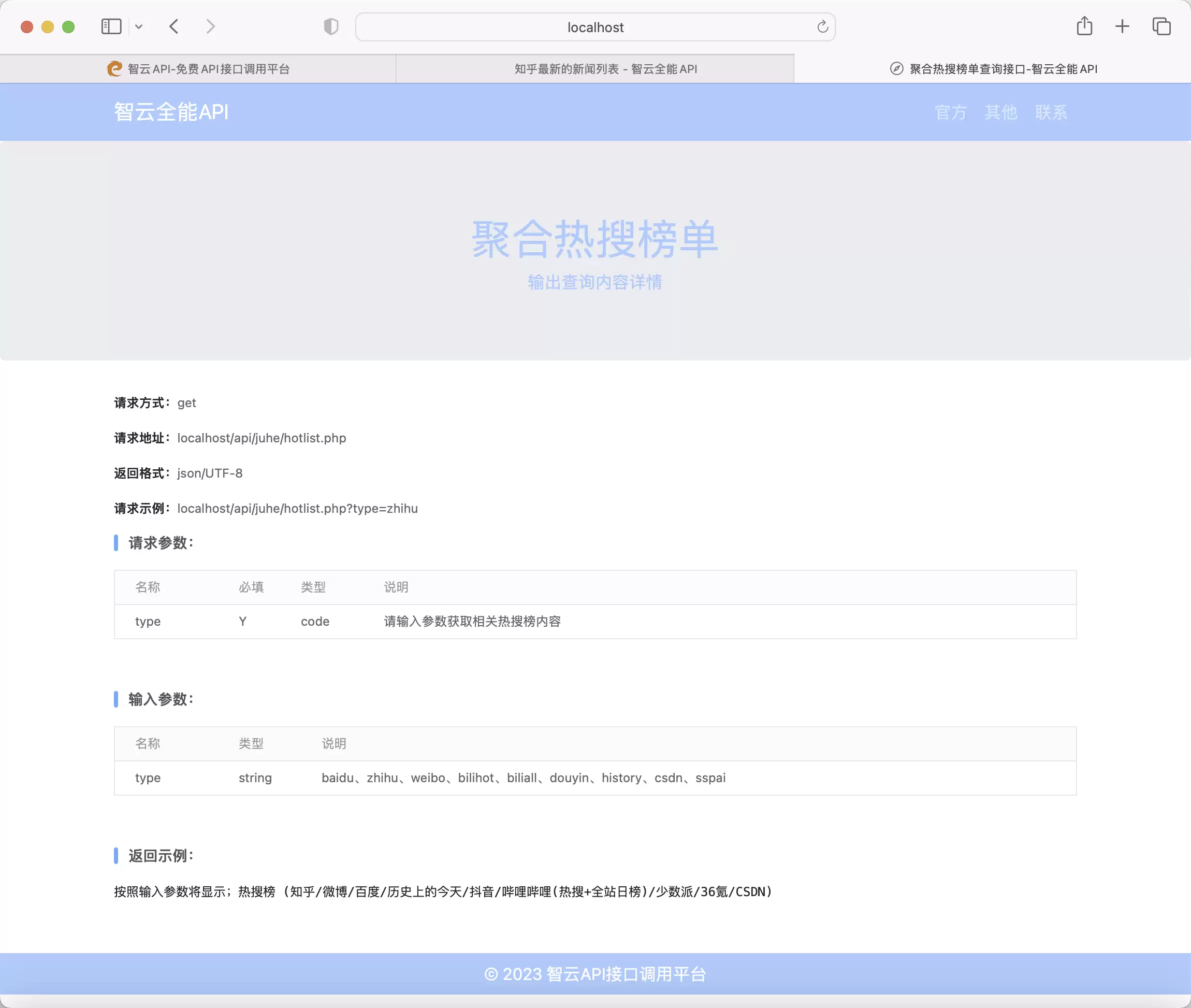The width and height of the screenshot is (1191, 1008).
Task: Open the Share icon
Action: (1084, 26)
